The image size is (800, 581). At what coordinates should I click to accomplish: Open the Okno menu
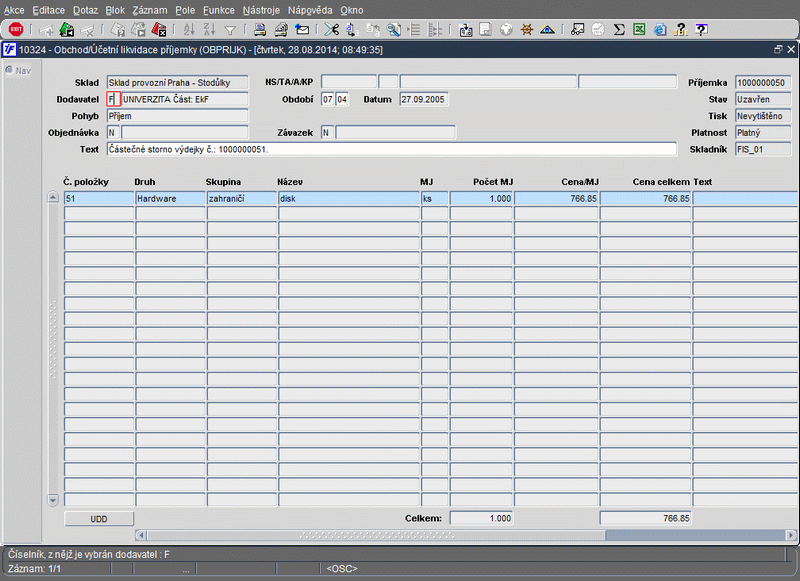352,10
